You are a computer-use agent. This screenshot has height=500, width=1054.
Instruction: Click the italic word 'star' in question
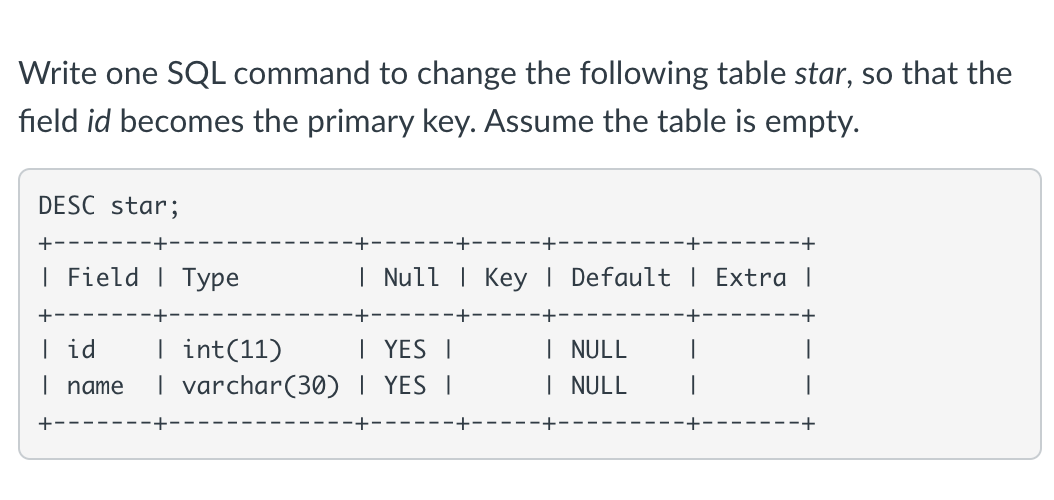[x=819, y=73]
